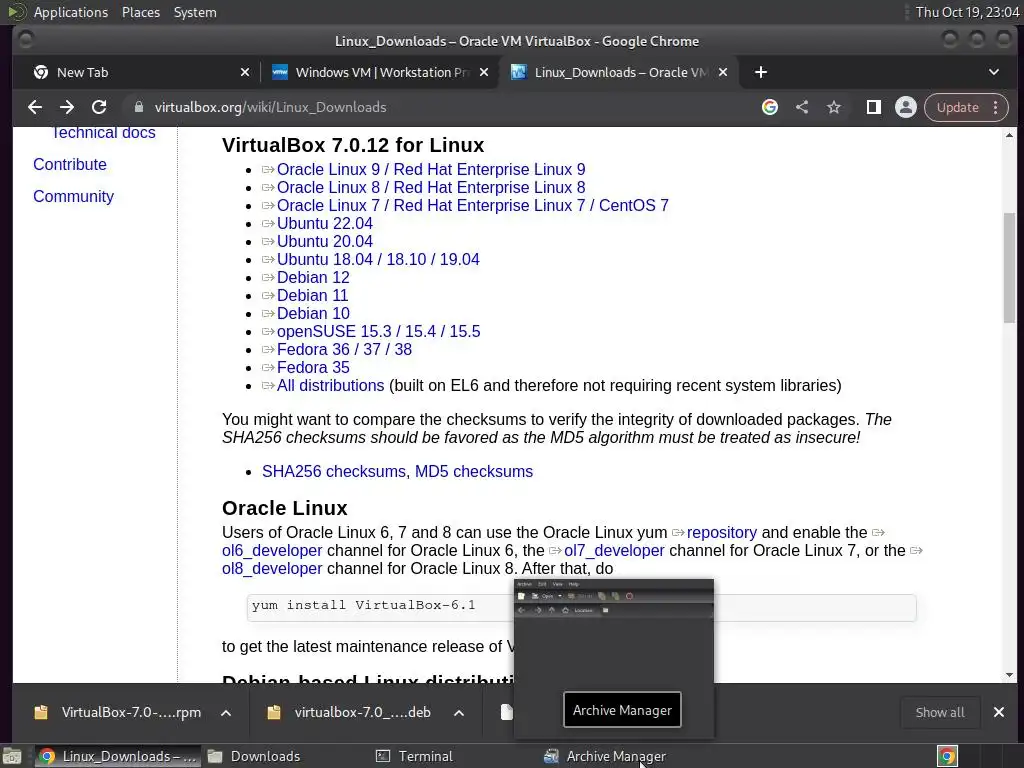Close the New Tab tab

point(245,72)
